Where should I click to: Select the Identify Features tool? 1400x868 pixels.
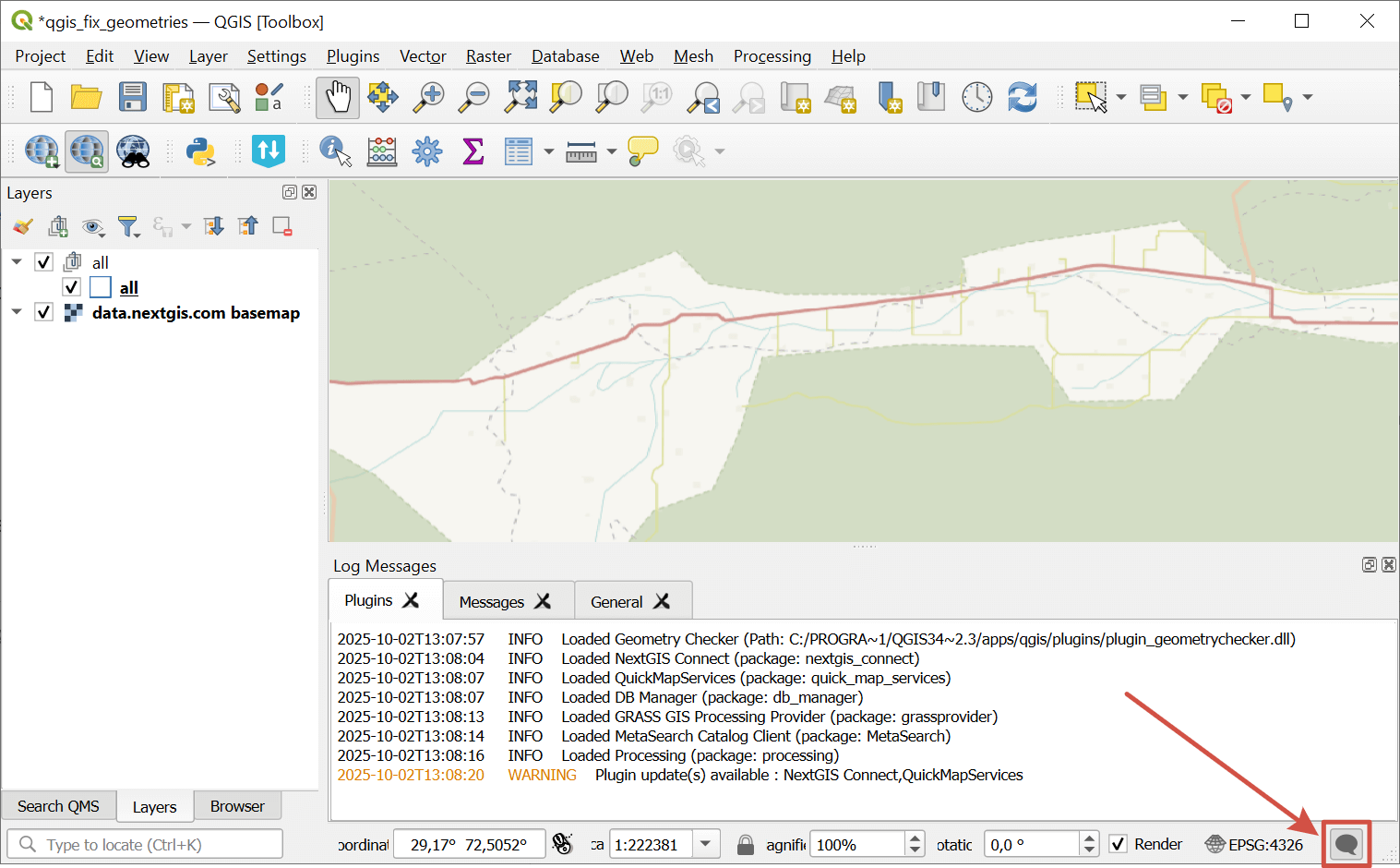[335, 151]
